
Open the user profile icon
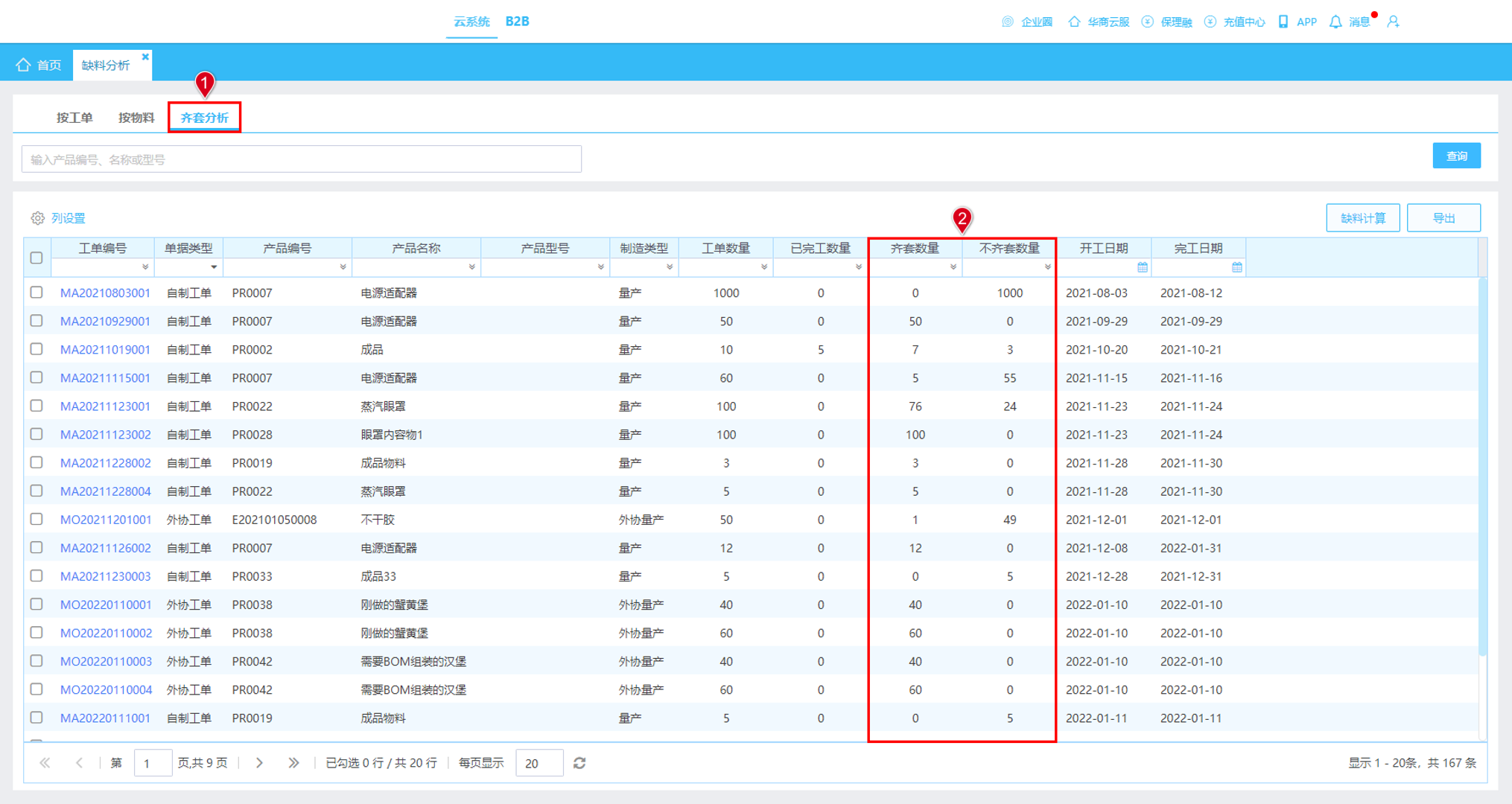point(1393,22)
